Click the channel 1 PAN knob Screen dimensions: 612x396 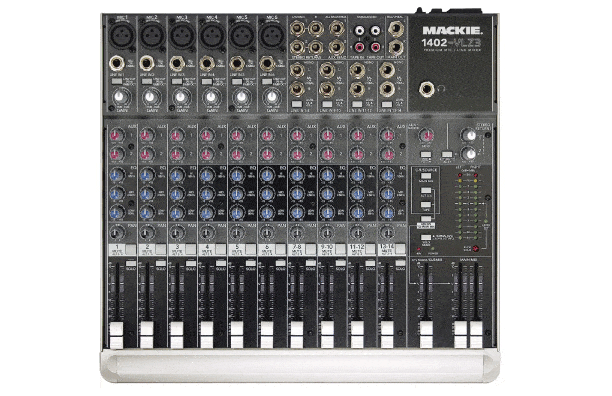pos(116,233)
